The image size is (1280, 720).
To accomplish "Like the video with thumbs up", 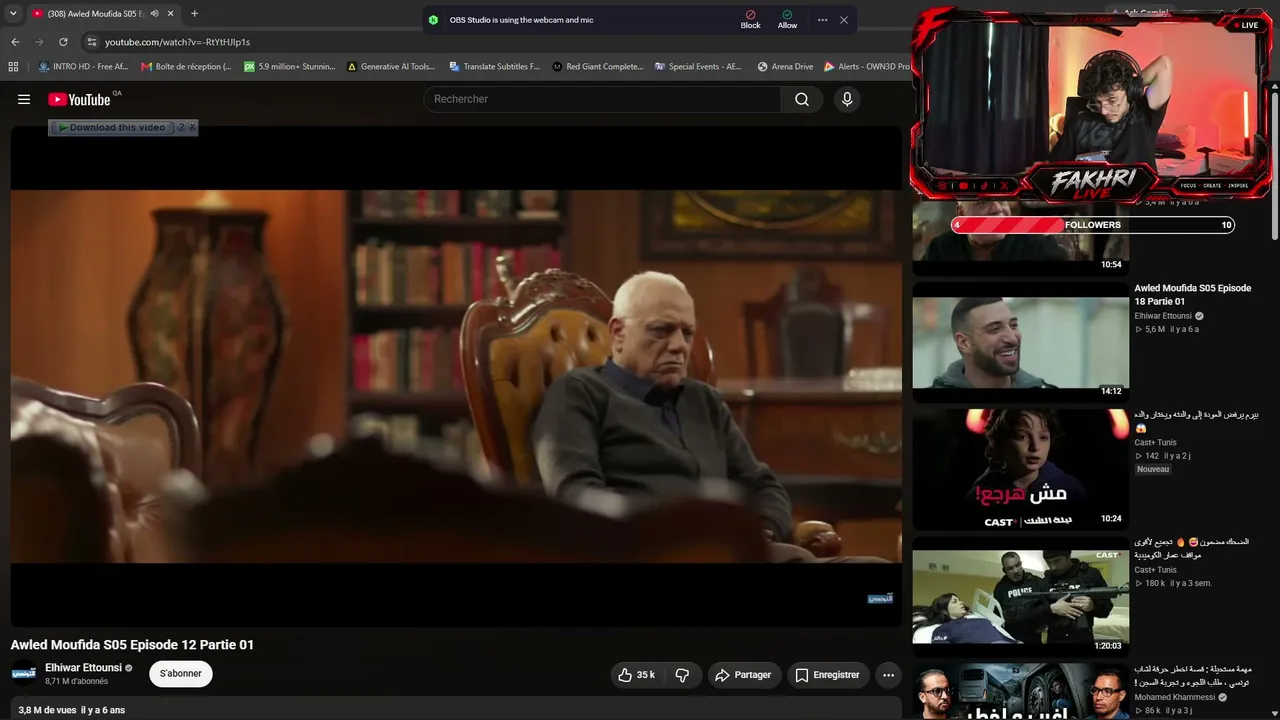I will [637, 675].
